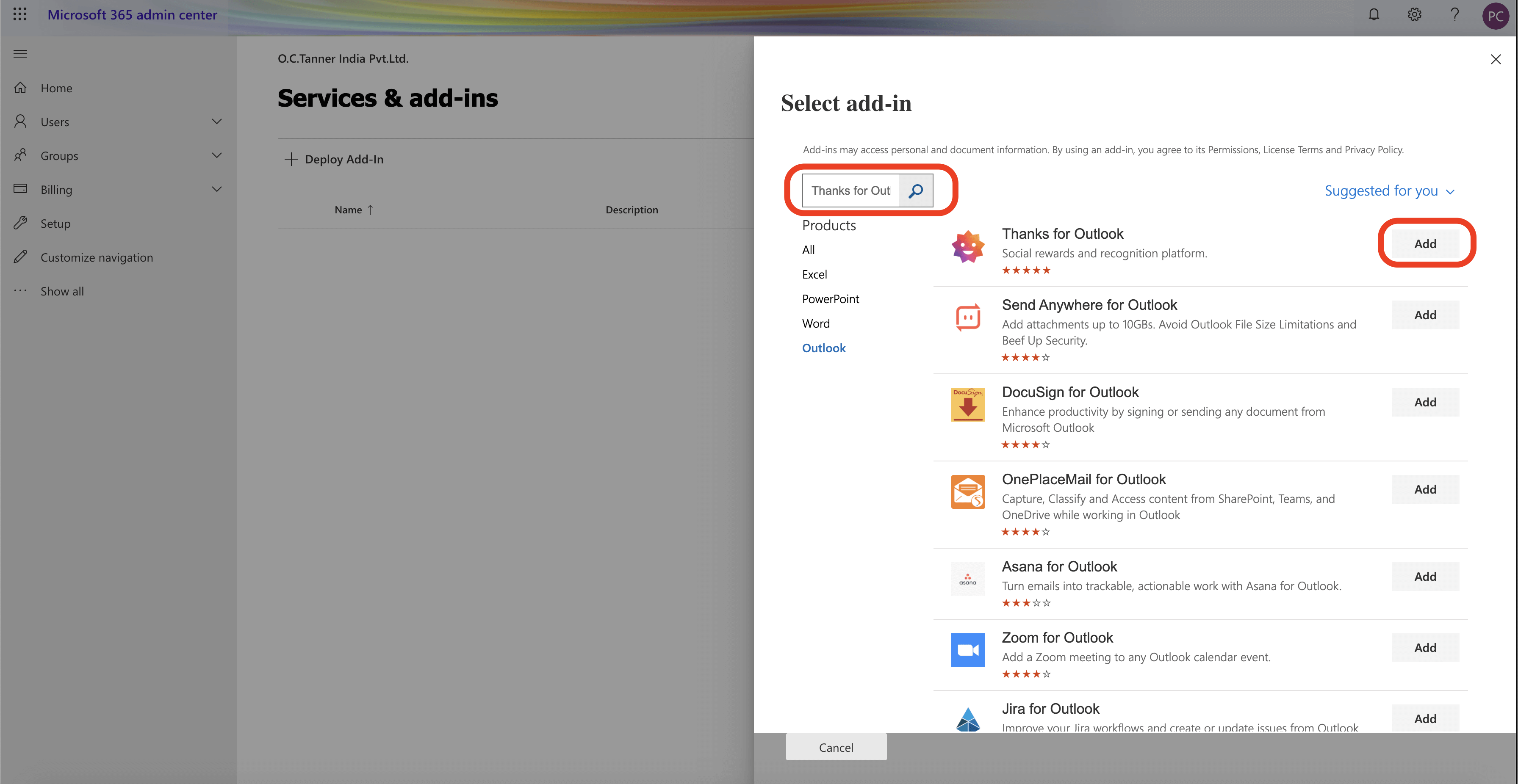
Task: Open the notifications bell
Action: coord(1374,15)
